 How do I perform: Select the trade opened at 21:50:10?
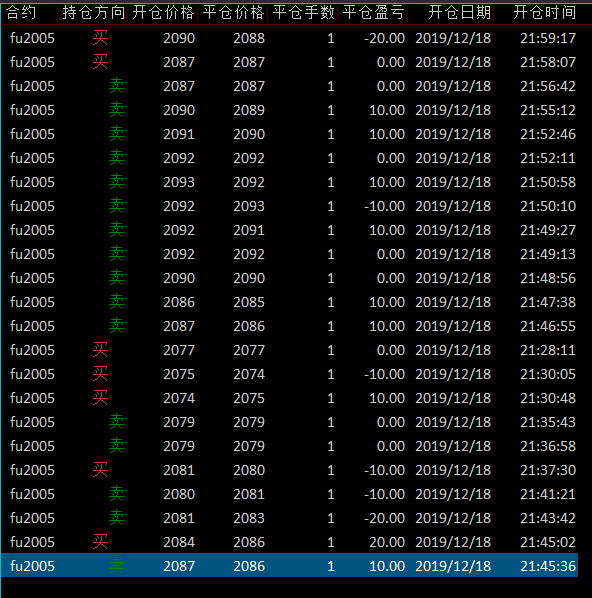tap(290, 206)
